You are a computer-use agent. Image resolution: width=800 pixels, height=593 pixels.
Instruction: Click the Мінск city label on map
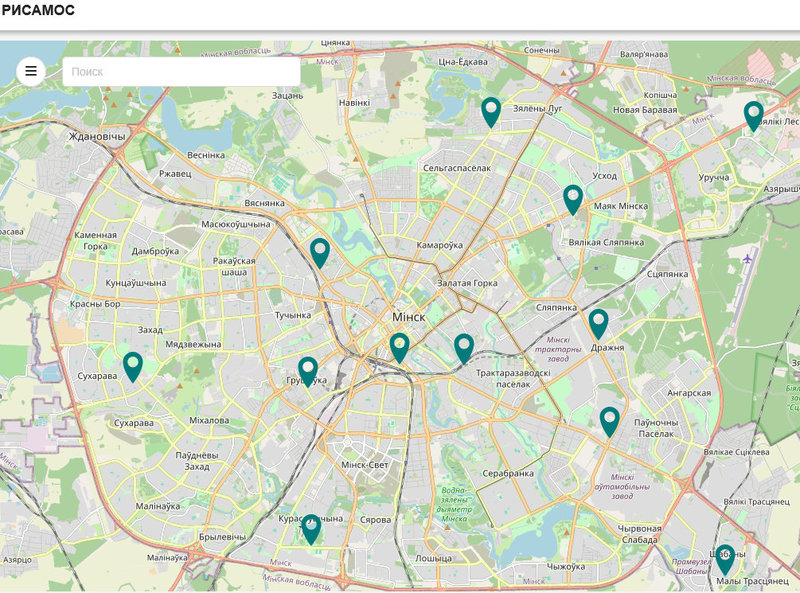[408, 317]
